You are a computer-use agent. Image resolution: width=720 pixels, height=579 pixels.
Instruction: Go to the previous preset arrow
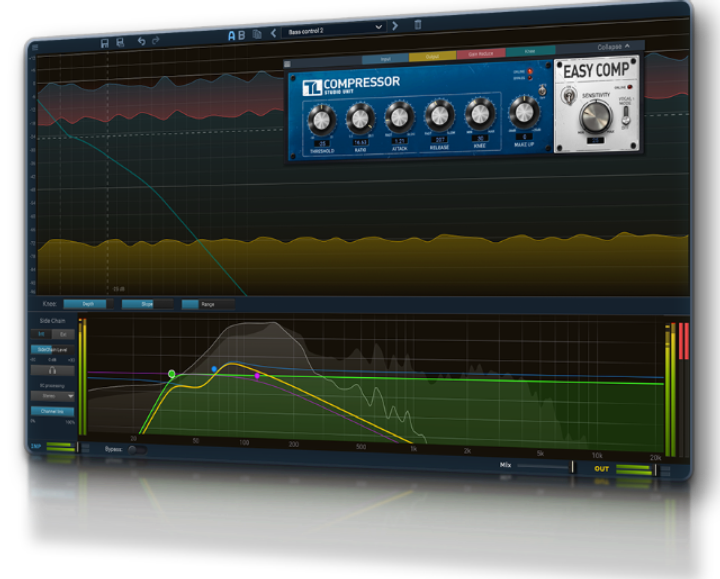(x=274, y=33)
